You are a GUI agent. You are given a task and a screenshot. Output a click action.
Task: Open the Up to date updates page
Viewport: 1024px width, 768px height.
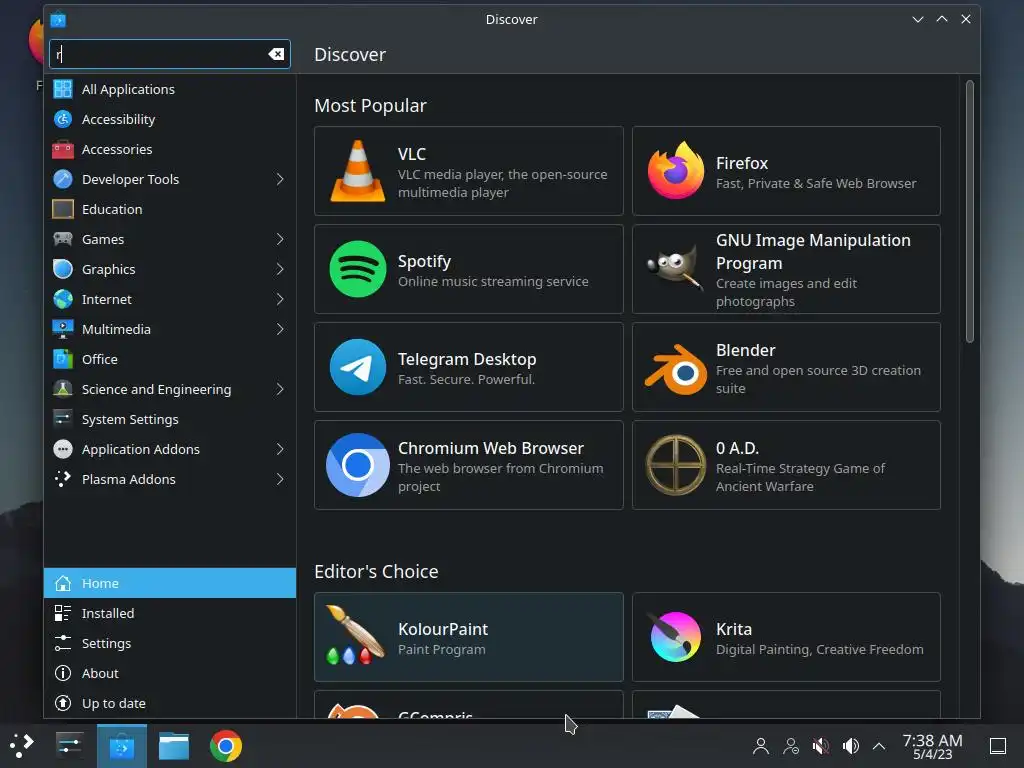pos(170,703)
